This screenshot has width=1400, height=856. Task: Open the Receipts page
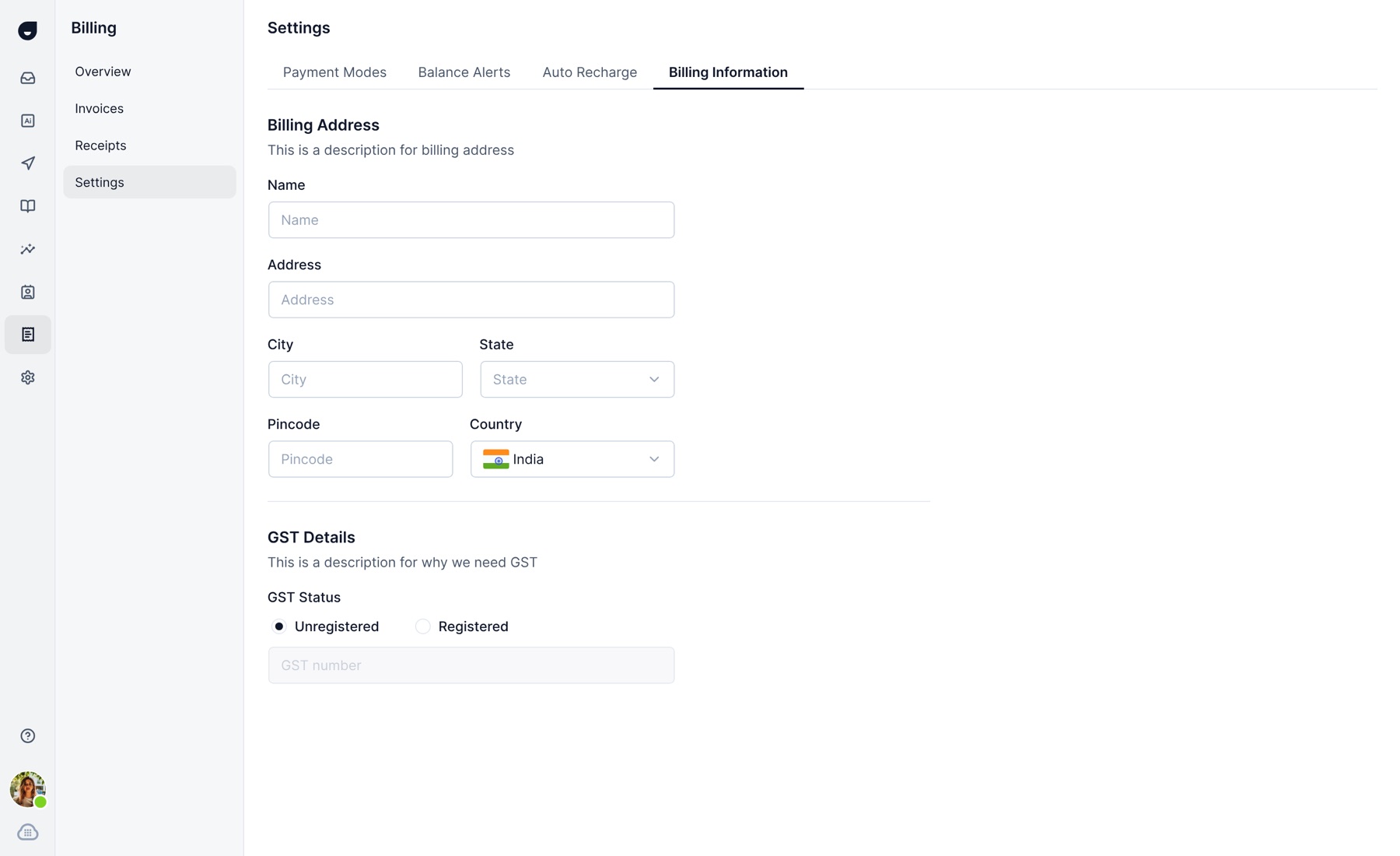[149, 145]
